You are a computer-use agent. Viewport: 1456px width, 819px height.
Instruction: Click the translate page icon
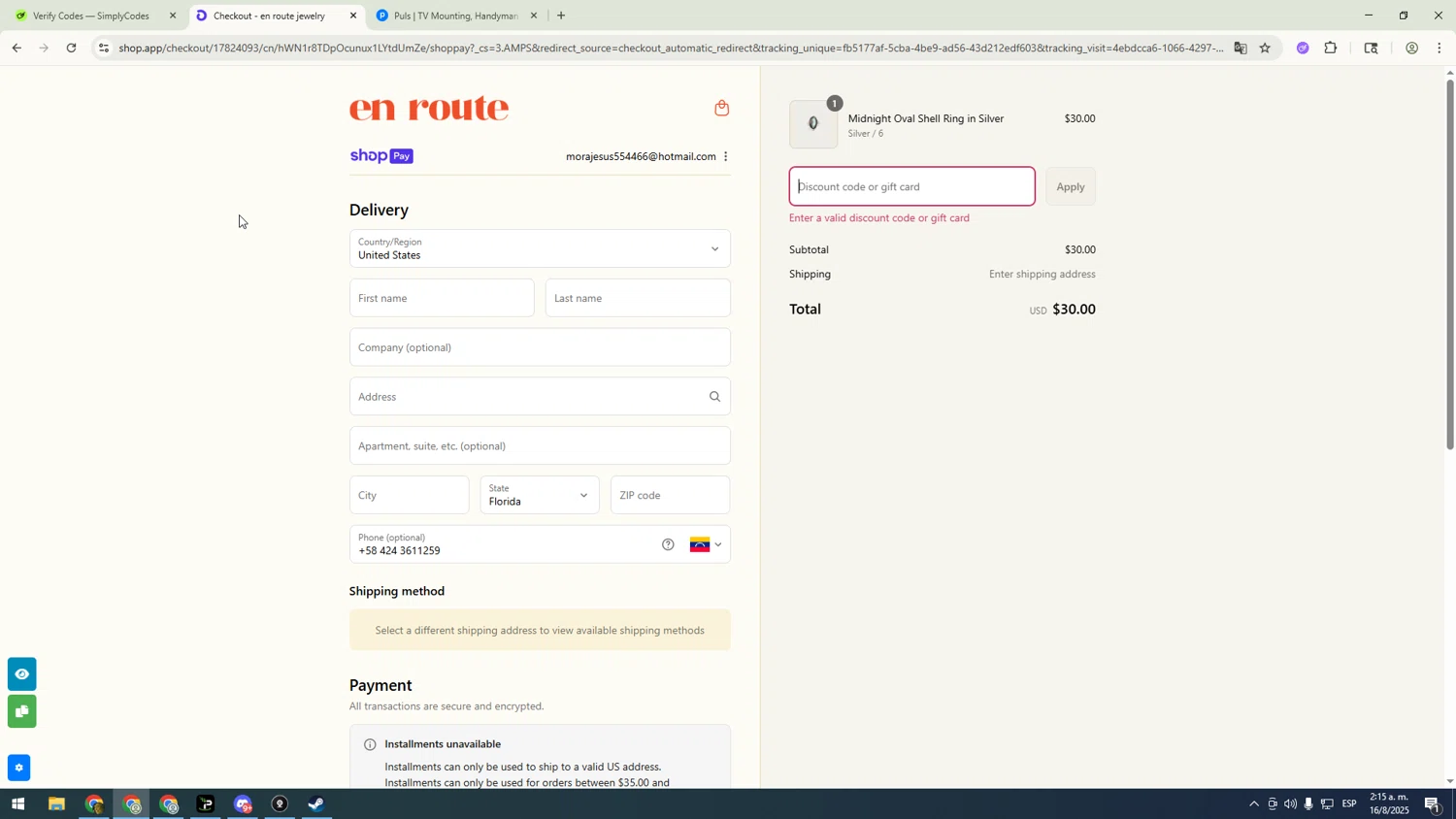click(1240, 48)
